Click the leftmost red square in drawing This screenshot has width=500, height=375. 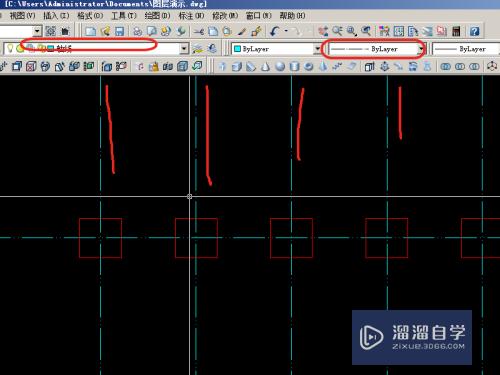point(100,238)
